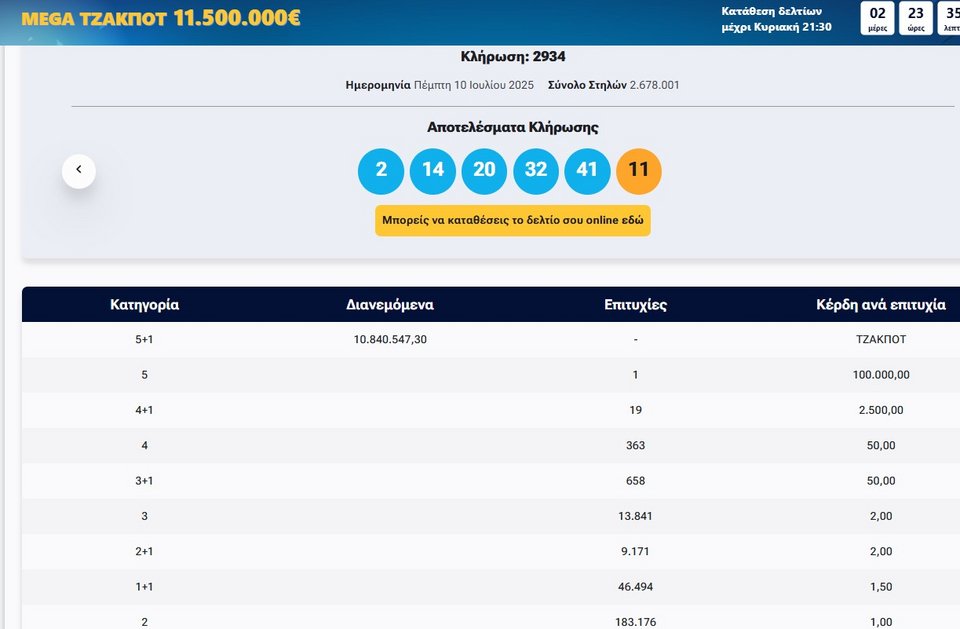Click successes value 363

636,445
